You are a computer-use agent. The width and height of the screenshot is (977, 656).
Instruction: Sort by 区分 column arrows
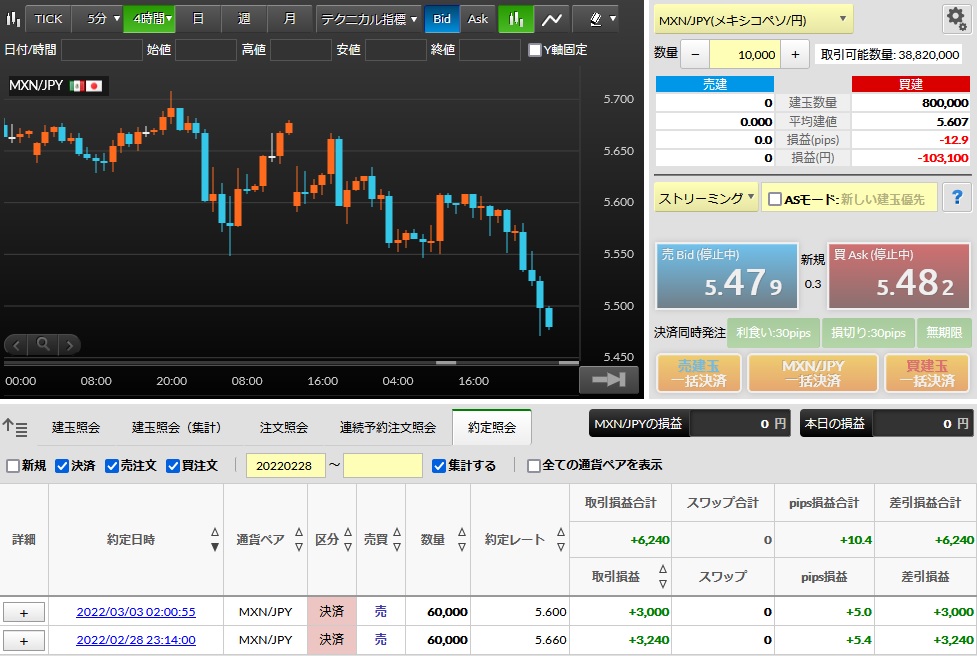click(348, 540)
